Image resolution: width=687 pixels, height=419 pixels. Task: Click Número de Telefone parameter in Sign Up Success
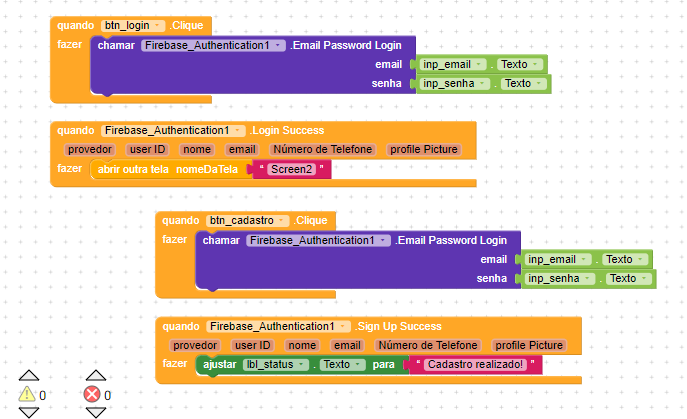428,345
